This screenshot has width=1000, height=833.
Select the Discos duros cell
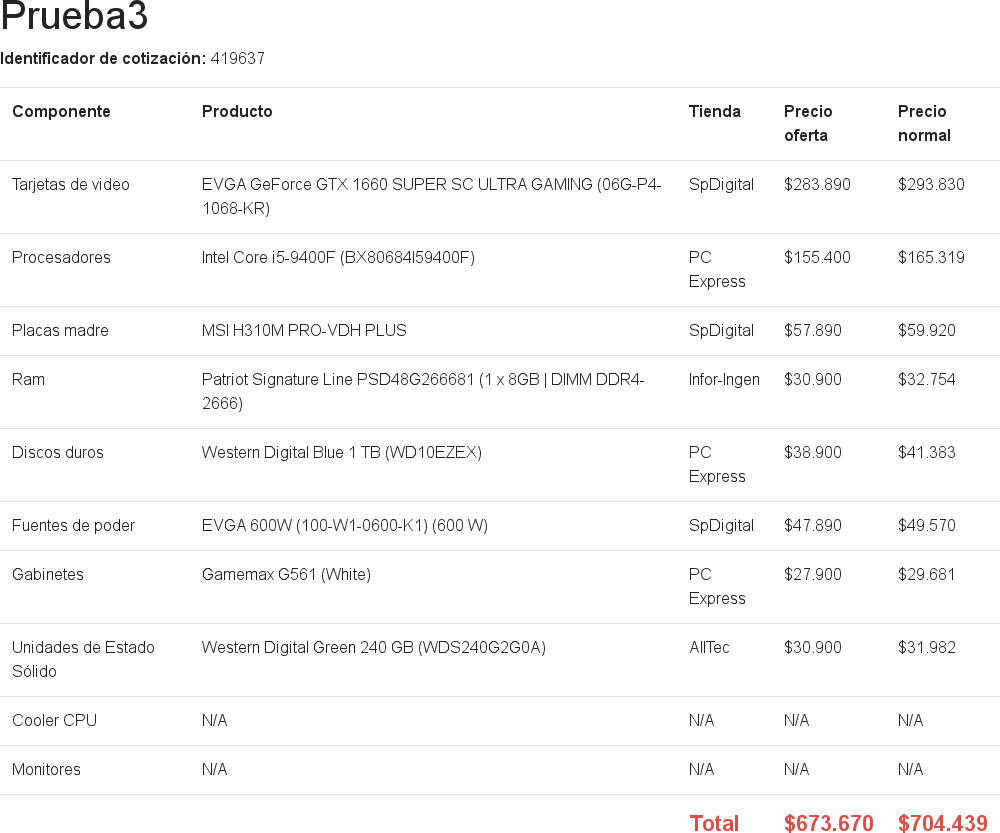[x=58, y=453]
